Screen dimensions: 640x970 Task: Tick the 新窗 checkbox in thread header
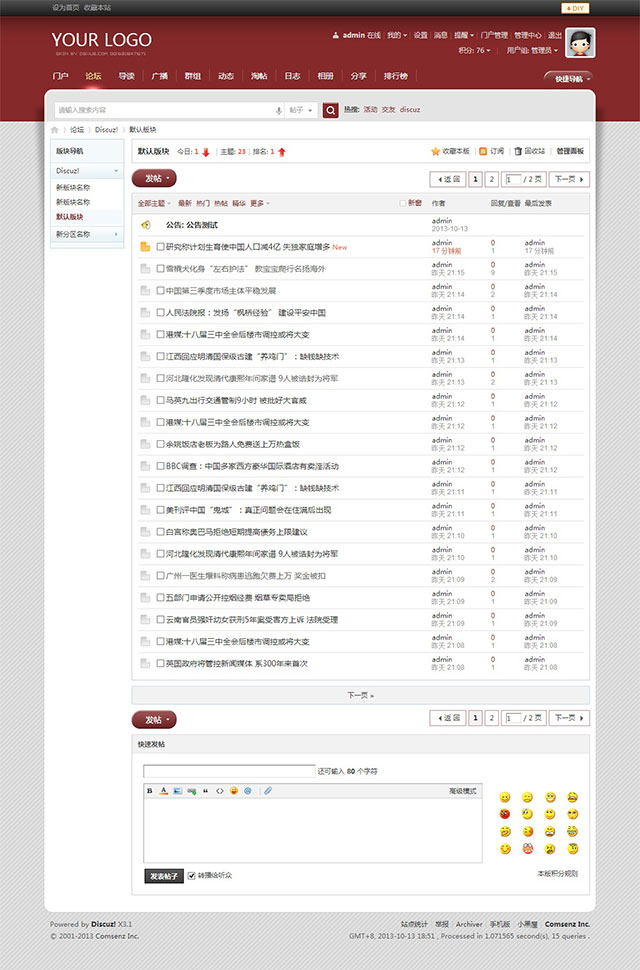[x=403, y=204]
